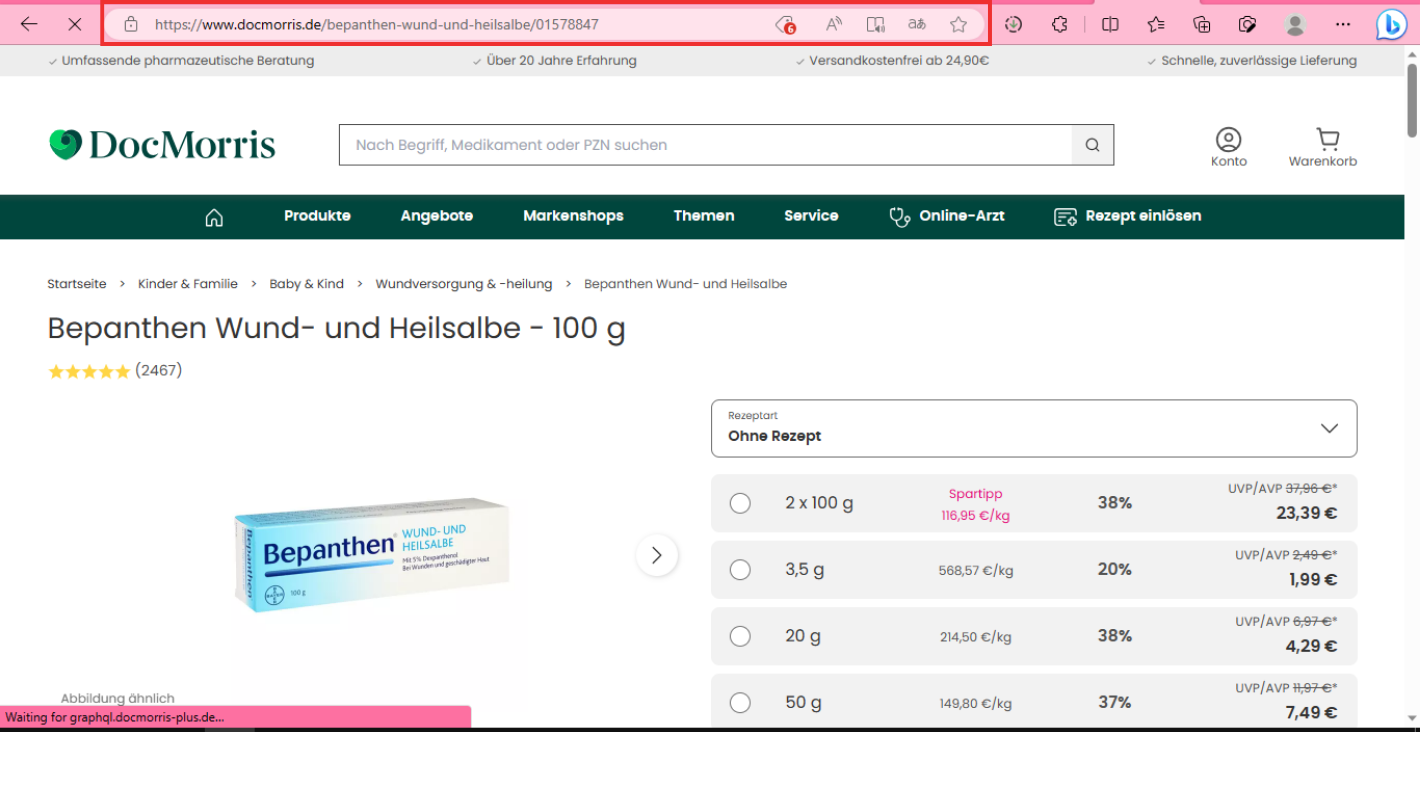
Task: Open the Bing Copilot sidebar button
Action: (x=1391, y=24)
